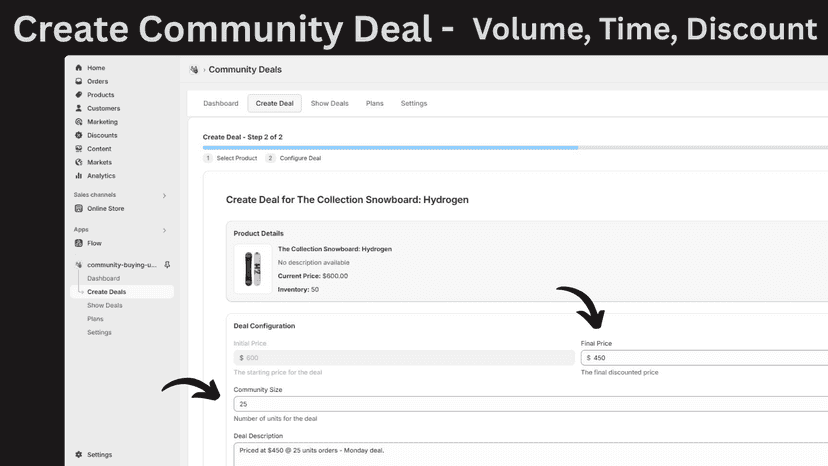Click 'The Collection Snowboard: Hydrogen' product name
The width and height of the screenshot is (828, 466).
[x=335, y=249]
